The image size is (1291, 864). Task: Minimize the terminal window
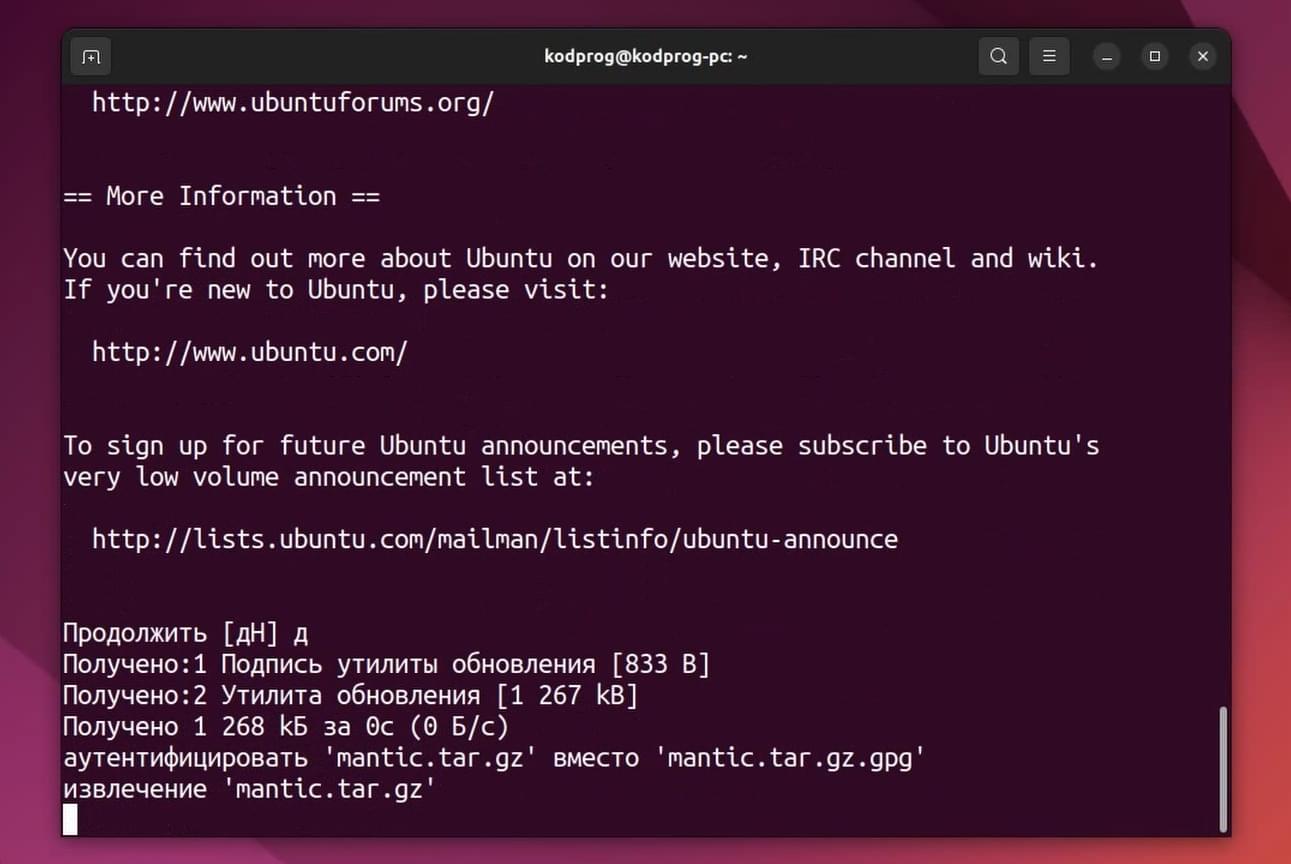point(1106,57)
